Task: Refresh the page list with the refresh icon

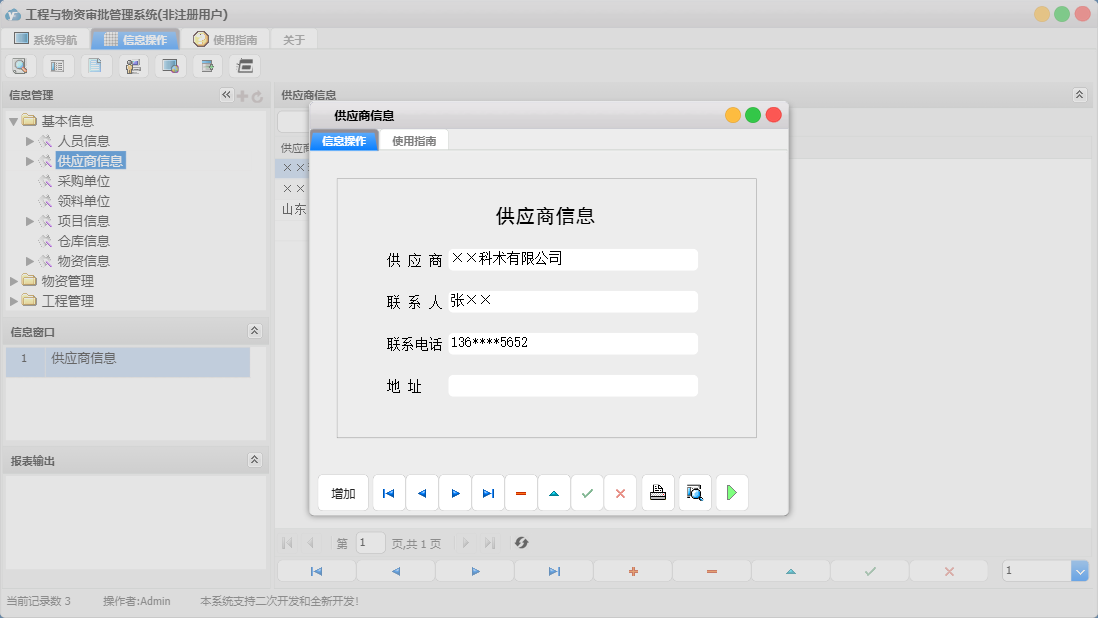Action: coord(520,543)
